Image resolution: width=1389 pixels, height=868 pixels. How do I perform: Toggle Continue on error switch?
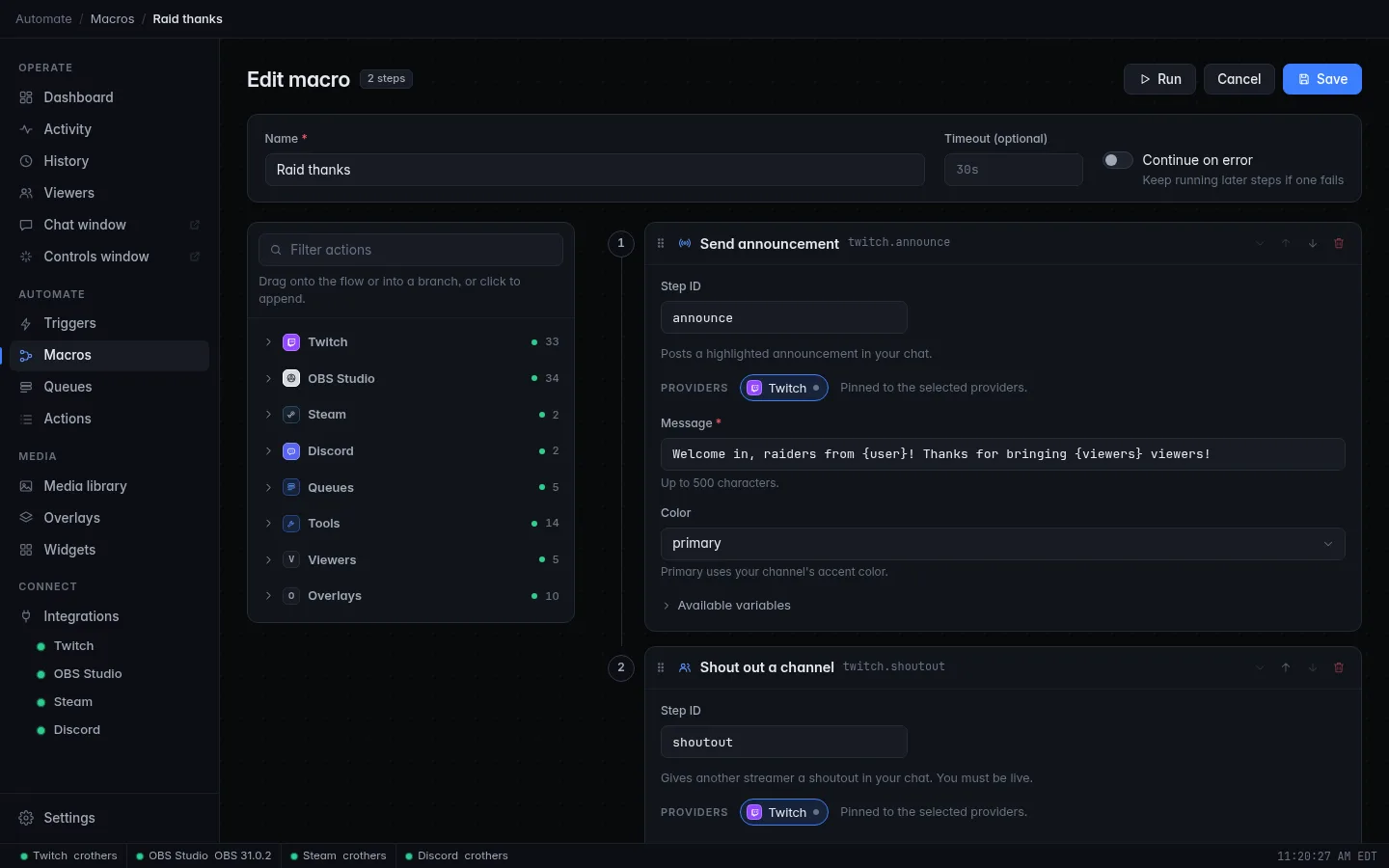(1118, 160)
